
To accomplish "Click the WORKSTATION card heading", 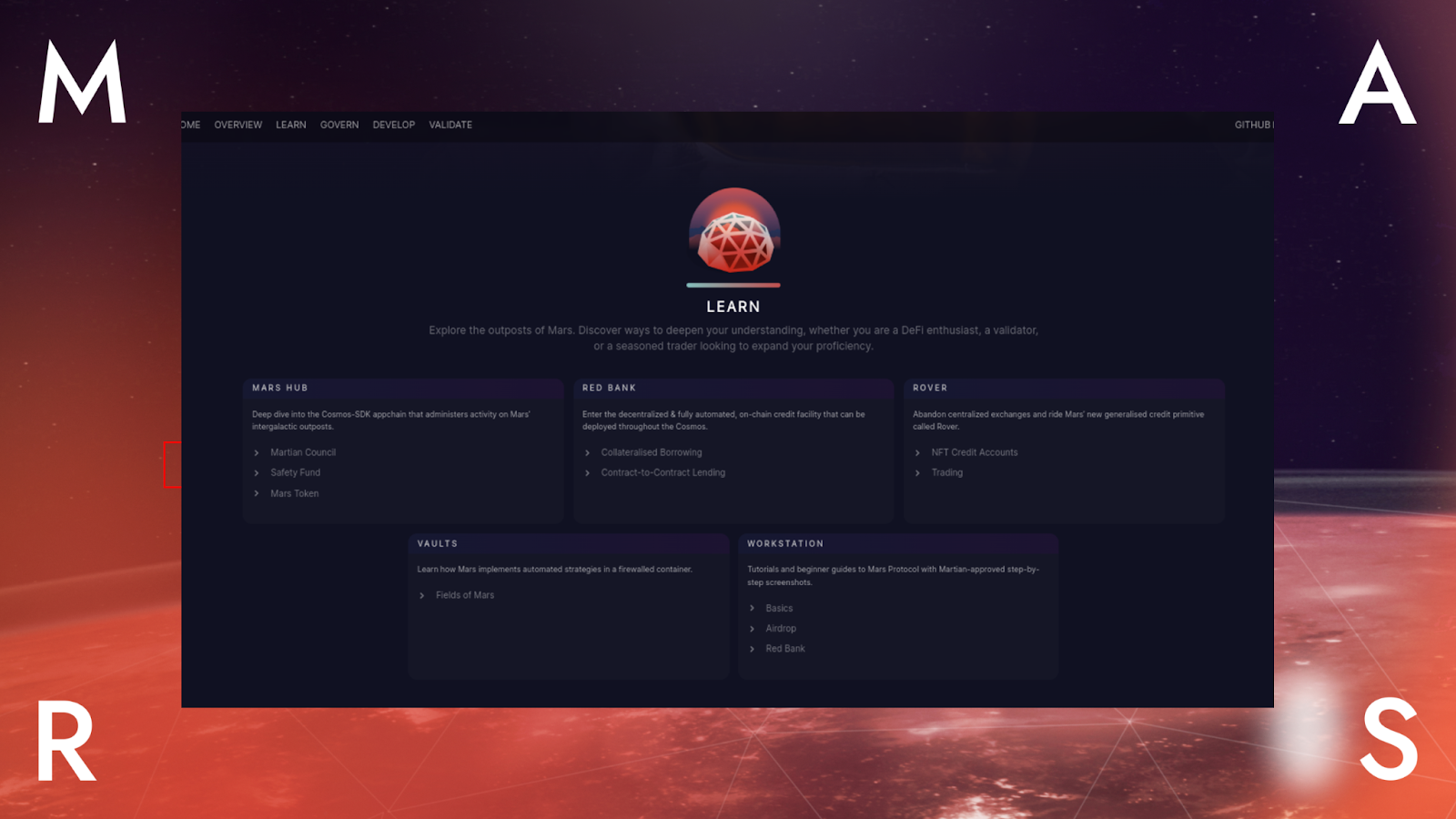I will pos(785,543).
